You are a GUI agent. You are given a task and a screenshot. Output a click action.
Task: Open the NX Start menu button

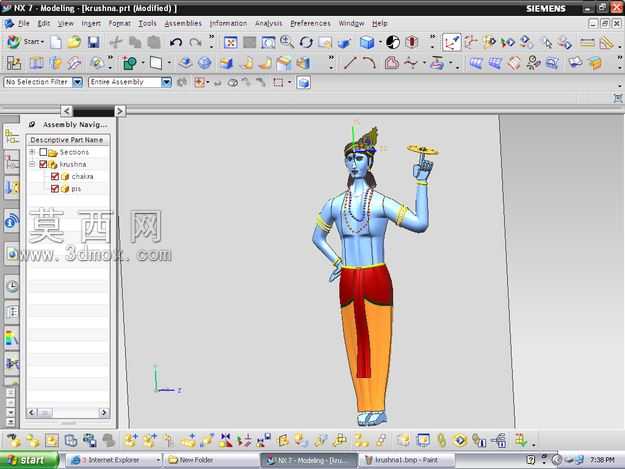coord(25,41)
